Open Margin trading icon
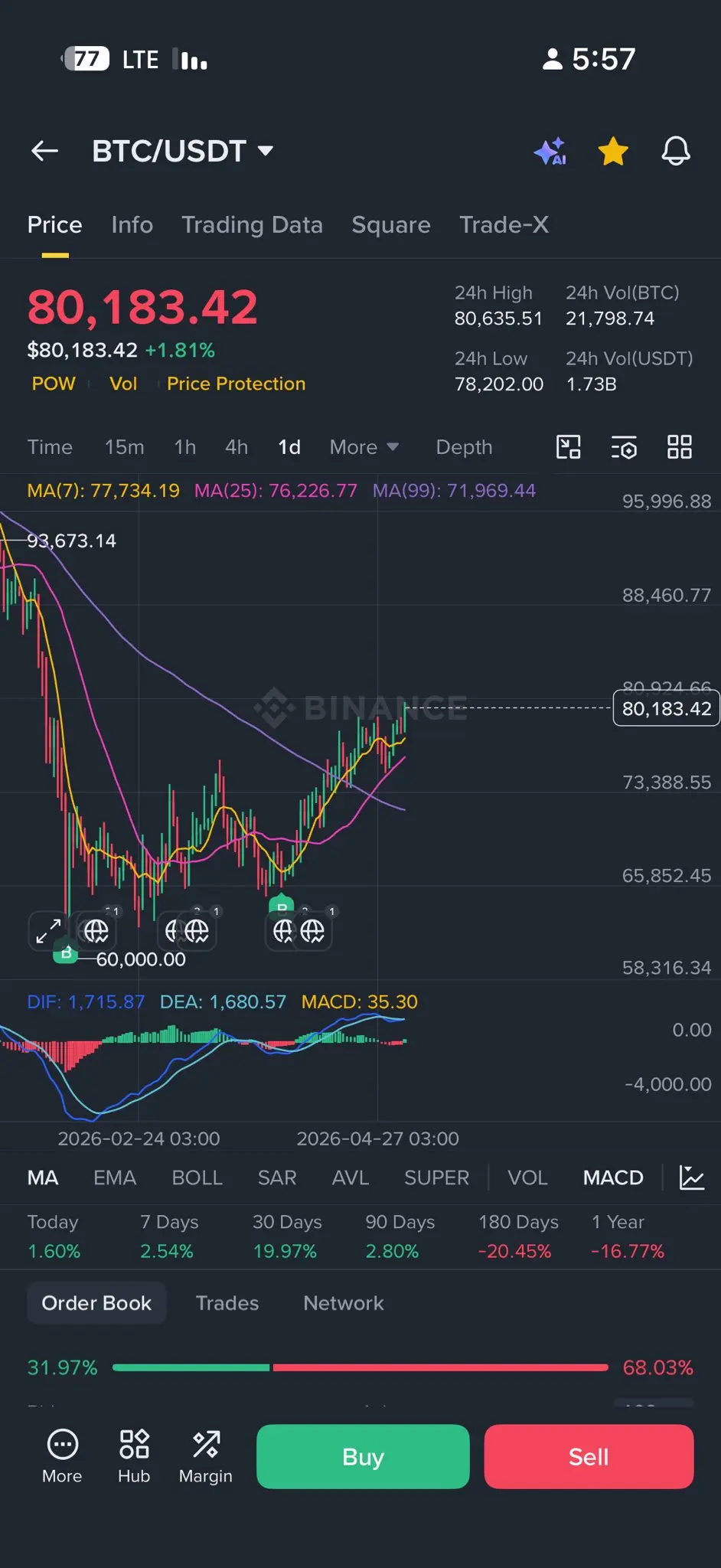This screenshot has width=721, height=1568. pos(205,1456)
